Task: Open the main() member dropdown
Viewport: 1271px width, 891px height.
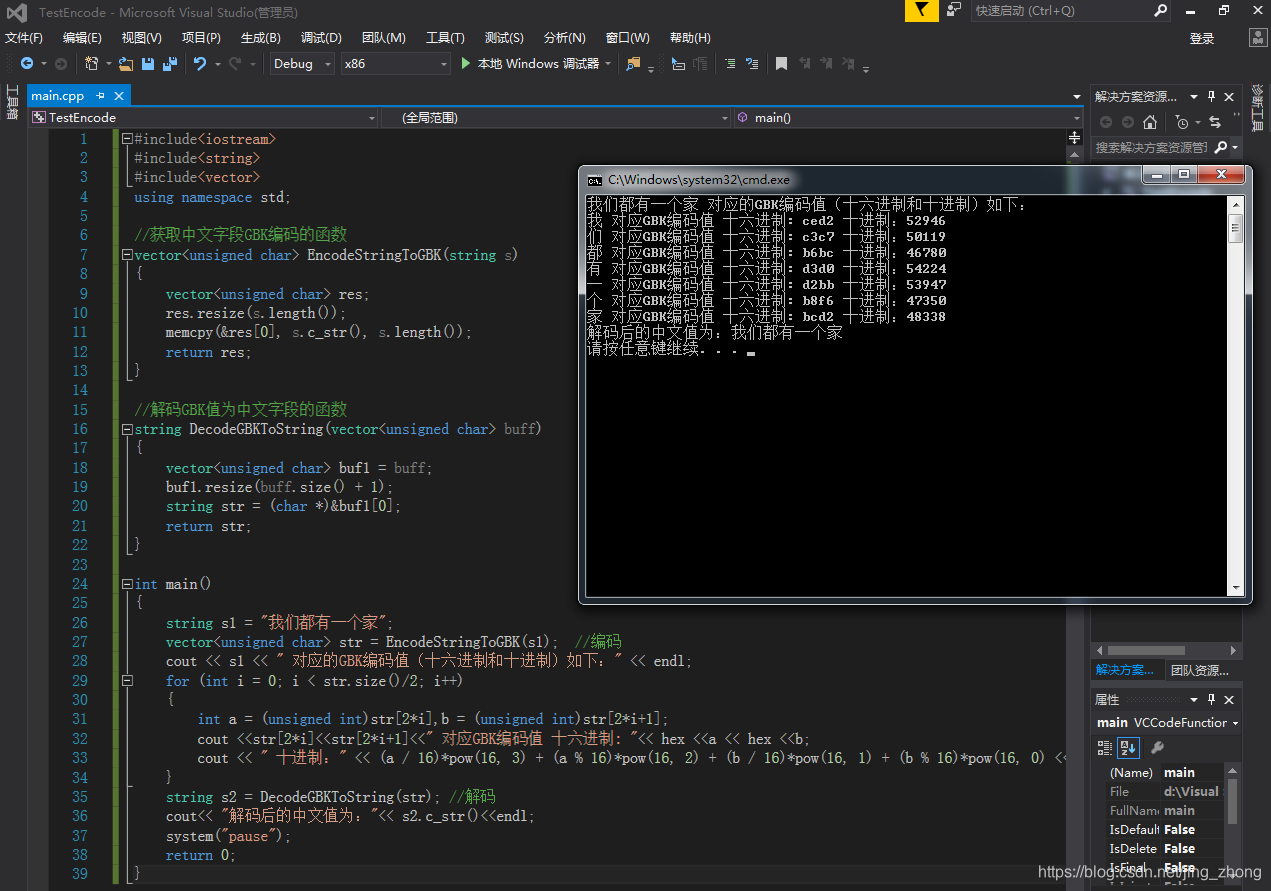Action: (908, 117)
